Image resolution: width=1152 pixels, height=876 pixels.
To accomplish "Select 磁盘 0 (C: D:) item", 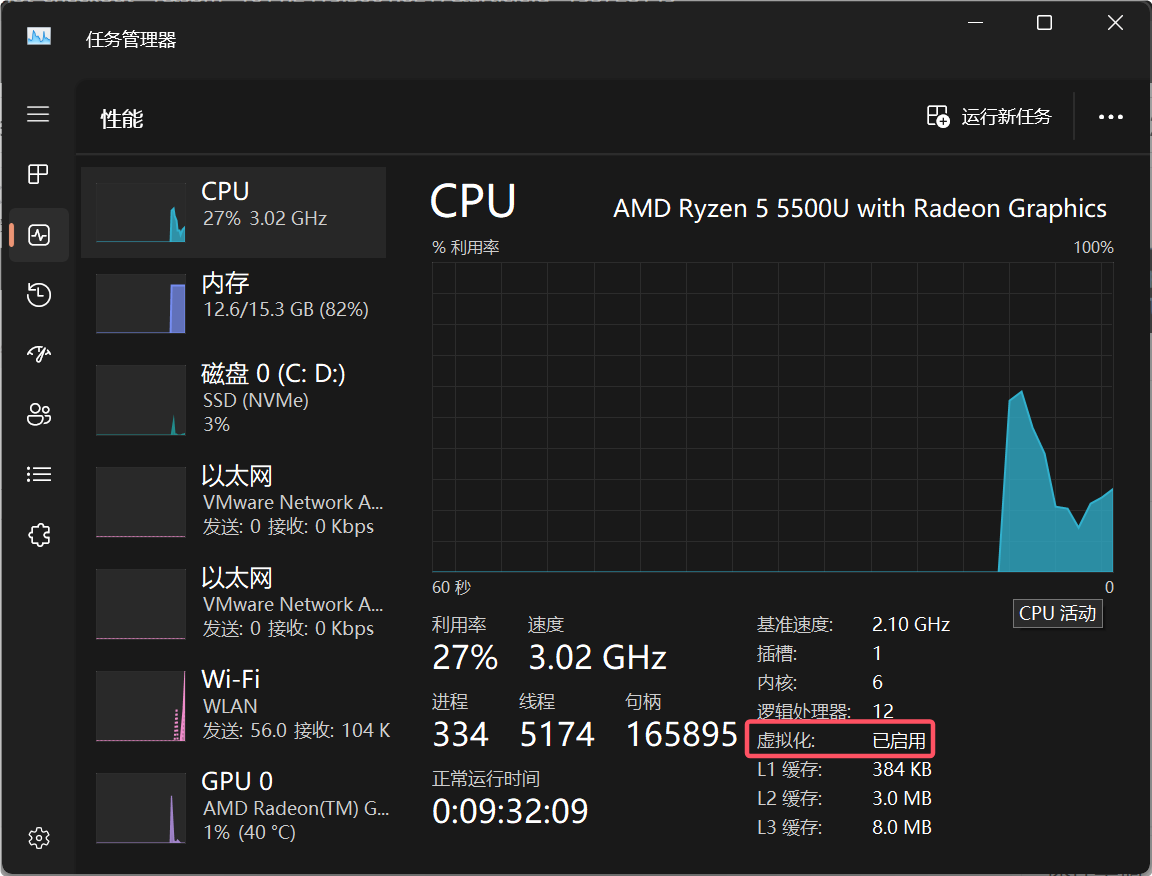I will click(234, 400).
